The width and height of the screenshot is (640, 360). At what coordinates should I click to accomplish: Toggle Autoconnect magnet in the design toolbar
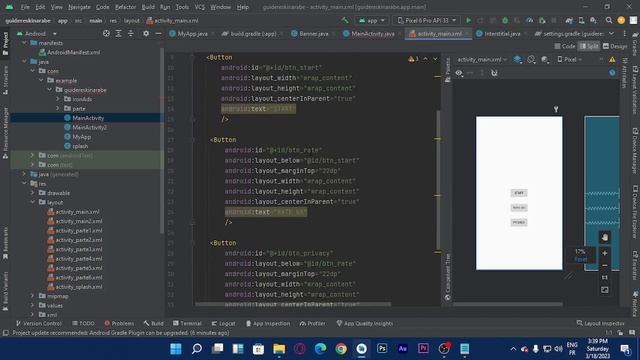[x=494, y=73]
